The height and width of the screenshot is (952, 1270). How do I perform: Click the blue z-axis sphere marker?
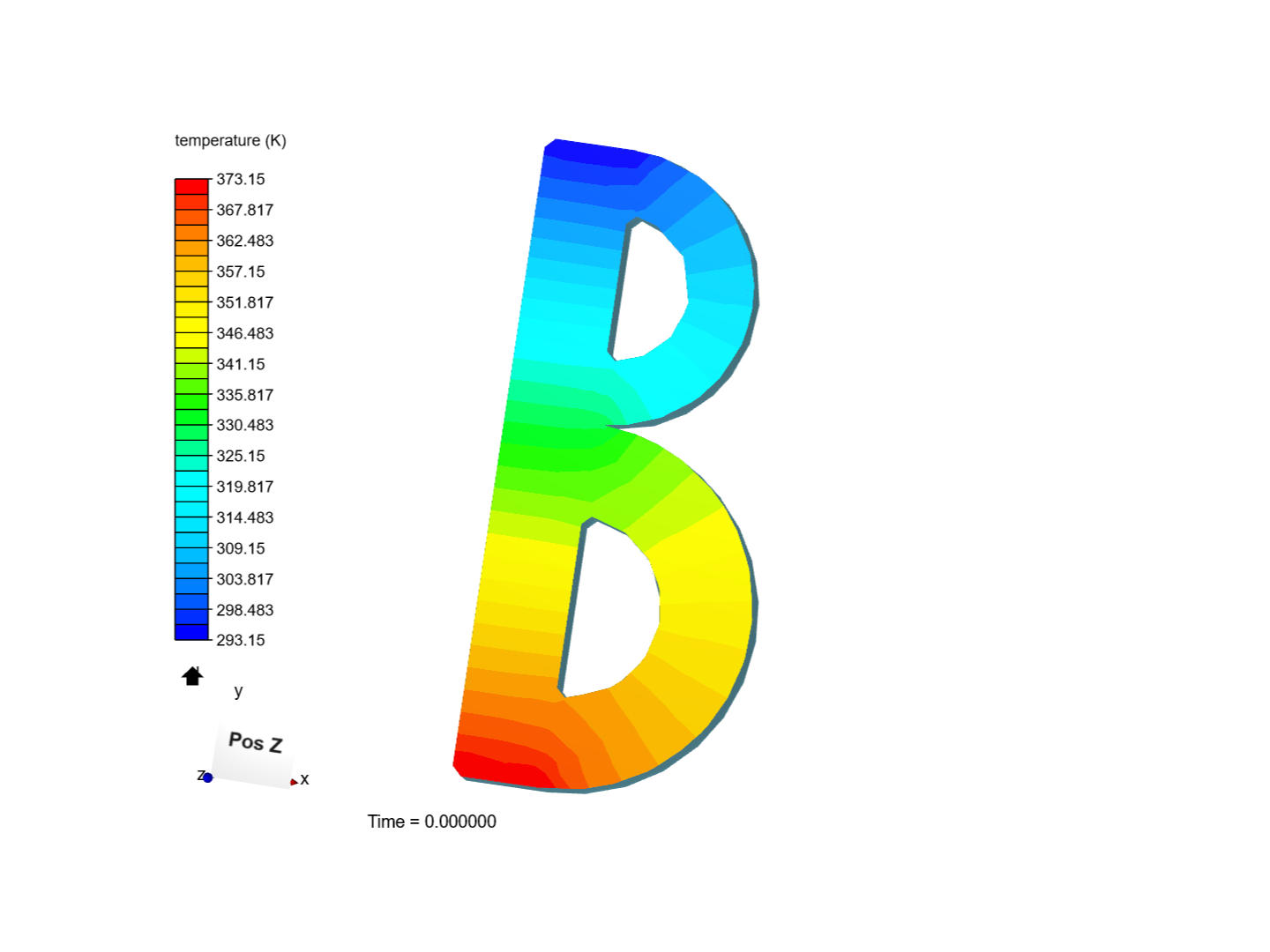click(208, 777)
